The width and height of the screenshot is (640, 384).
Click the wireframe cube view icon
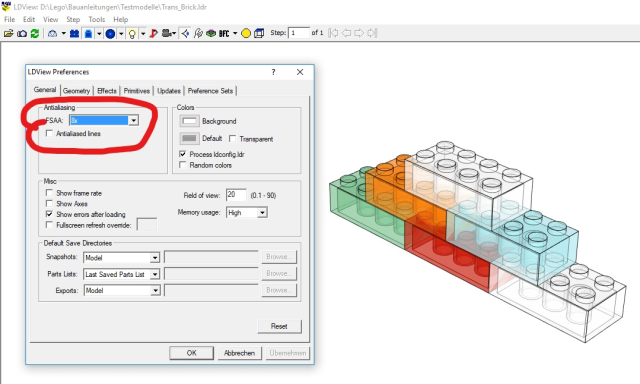pyautogui.click(x=259, y=33)
